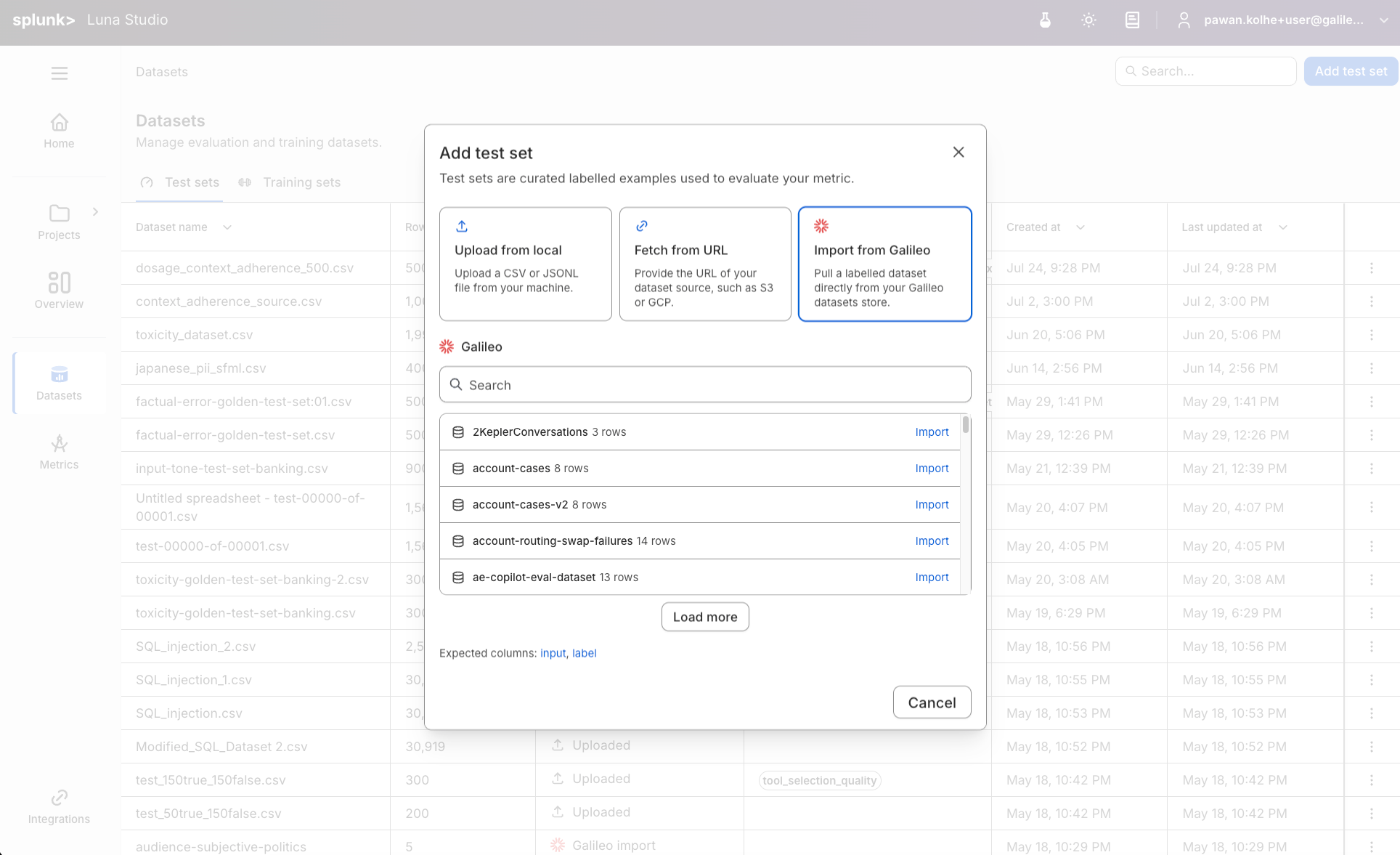1400x855 pixels.
Task: Open row menu for input-tone-test-set-banking.csv
Action: tap(1372, 469)
